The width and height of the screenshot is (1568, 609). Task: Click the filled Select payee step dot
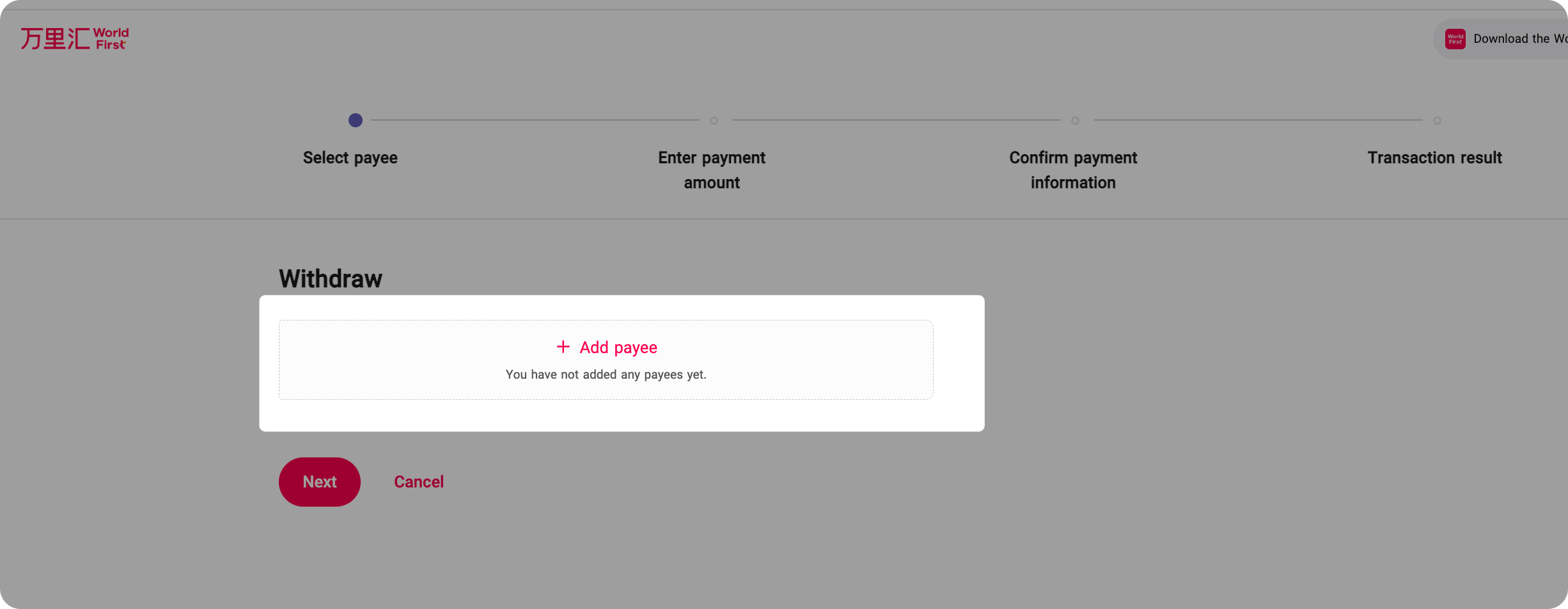tap(356, 120)
